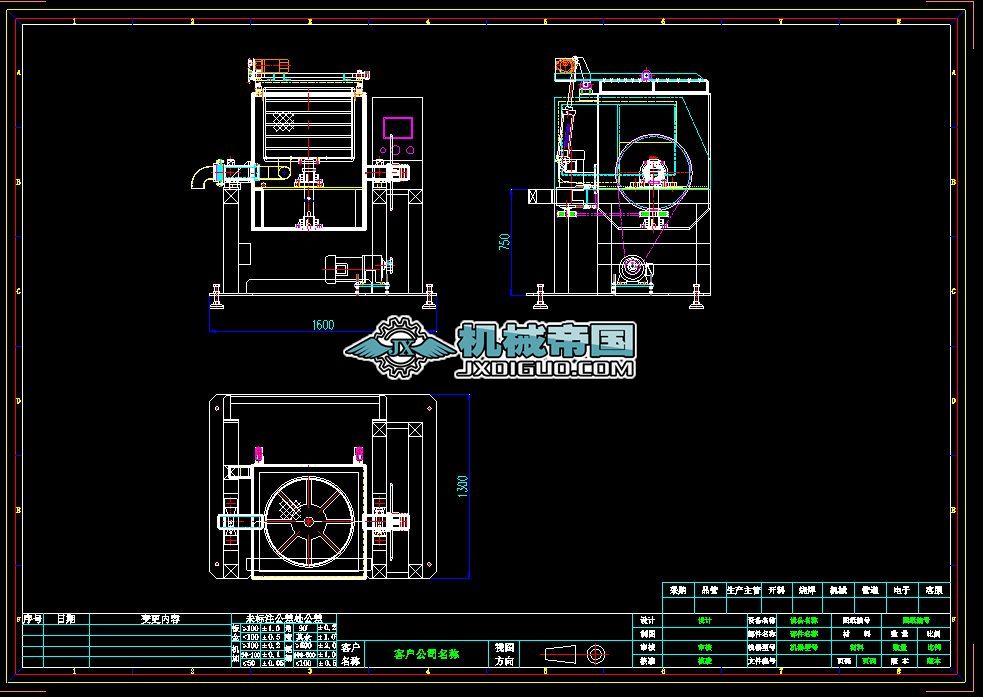
Task: Click the 采购 sign-off header
Action: coord(678,590)
